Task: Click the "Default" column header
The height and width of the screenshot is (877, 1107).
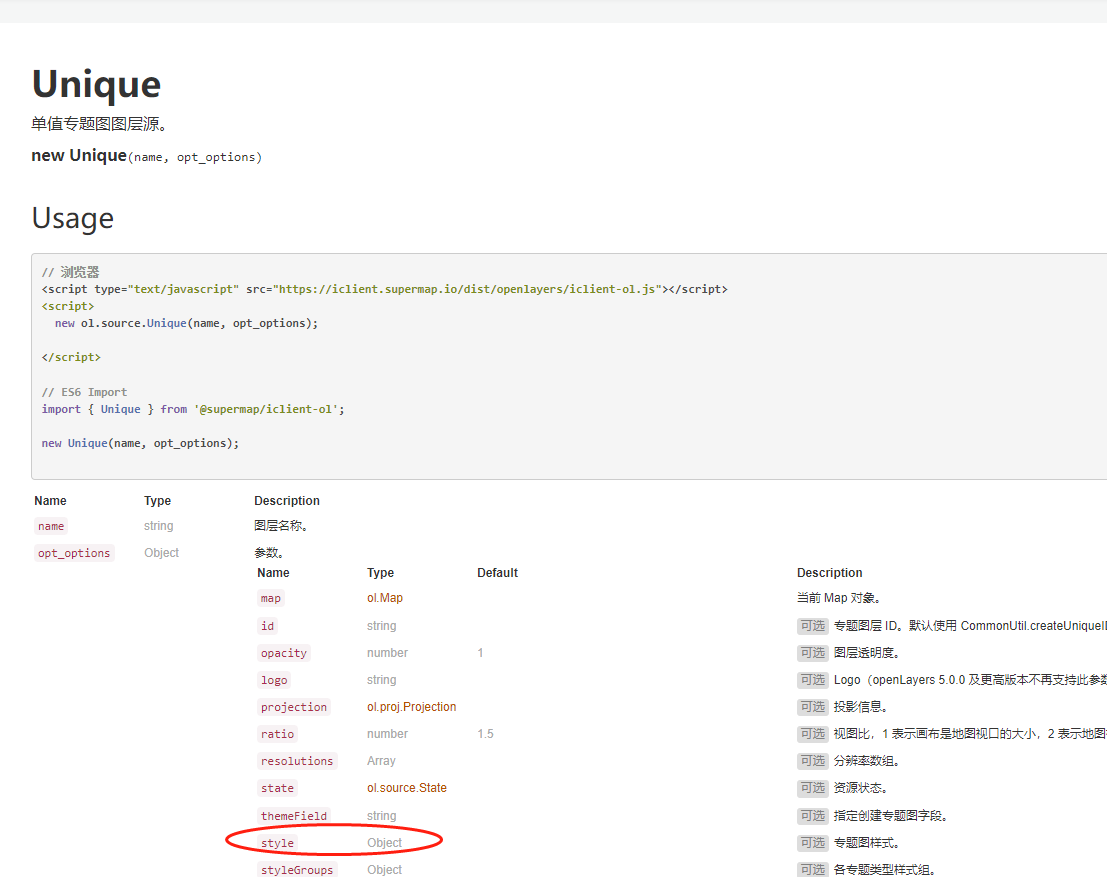Action: 498,573
